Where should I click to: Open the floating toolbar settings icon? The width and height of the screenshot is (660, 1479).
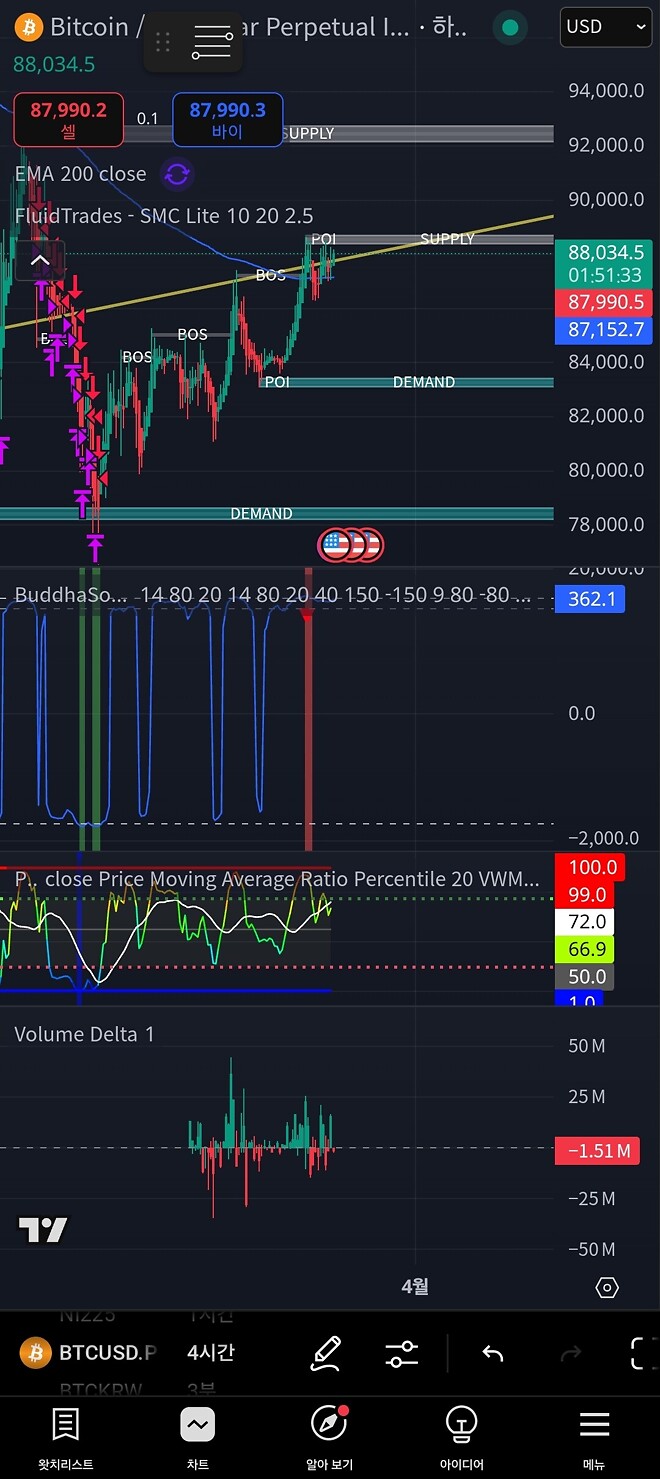pyautogui.click(x=212, y=43)
